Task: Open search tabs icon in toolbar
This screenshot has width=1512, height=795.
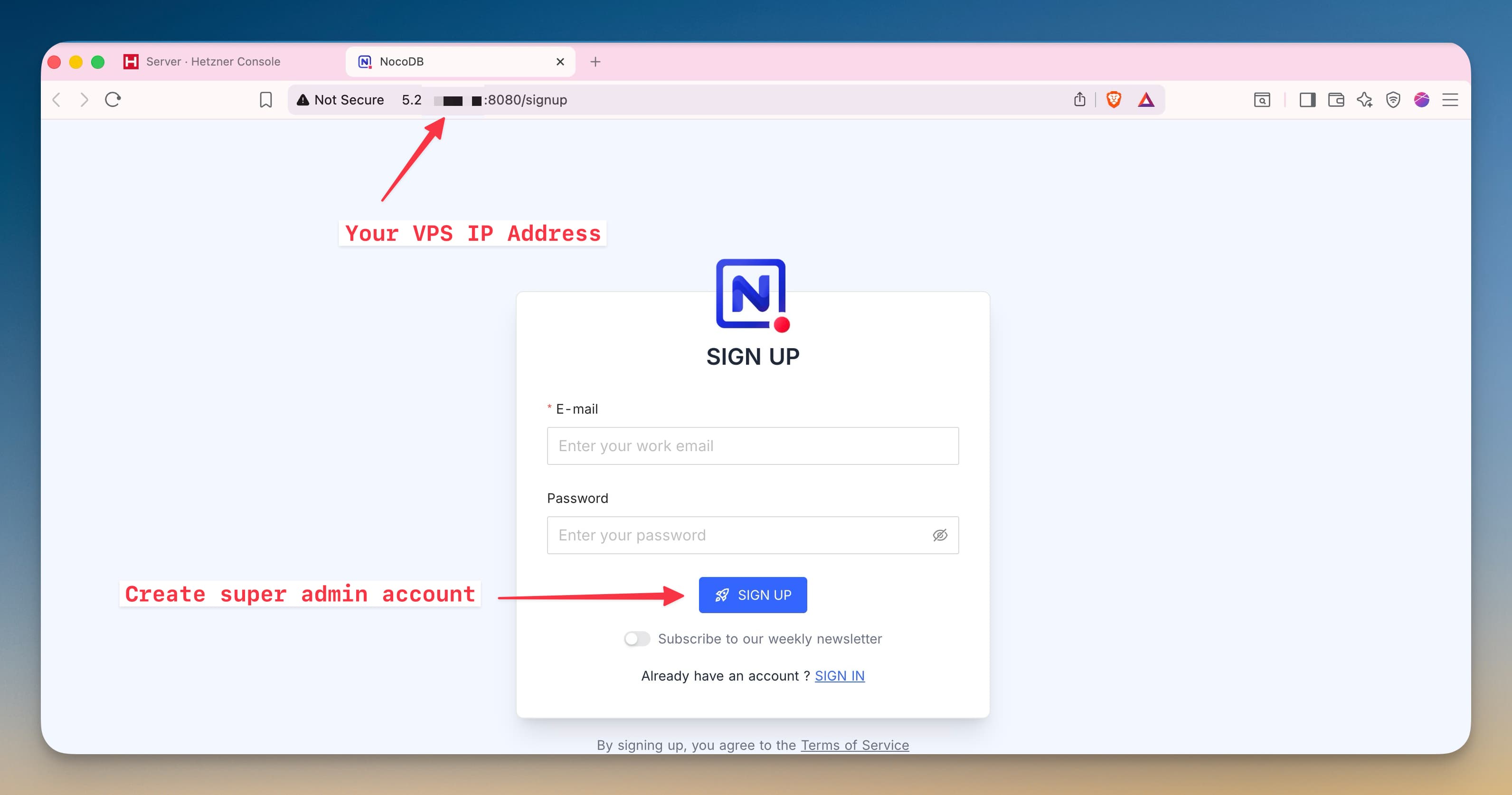Action: (1261, 100)
